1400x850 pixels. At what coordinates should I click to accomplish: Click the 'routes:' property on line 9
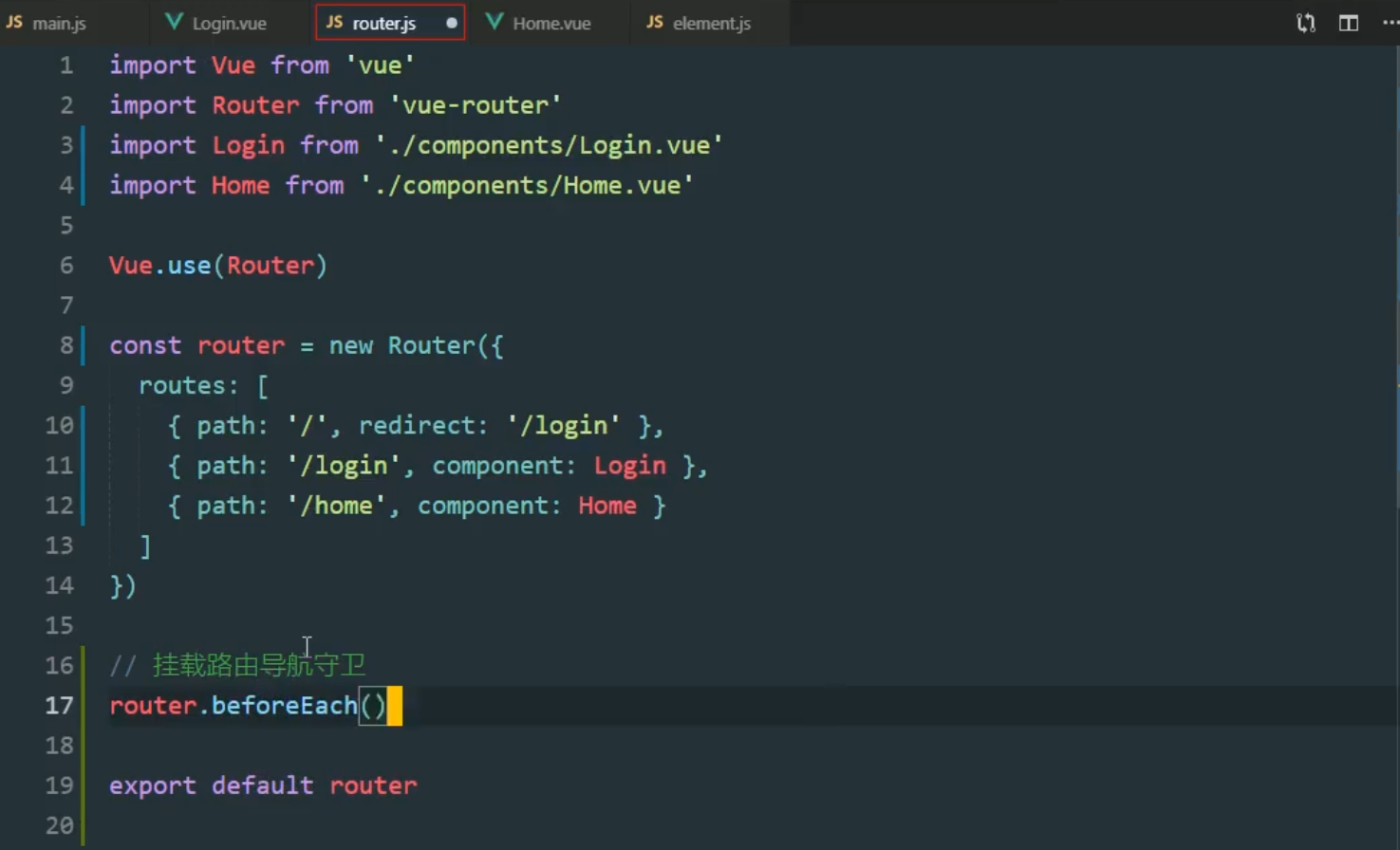pyautogui.click(x=189, y=385)
